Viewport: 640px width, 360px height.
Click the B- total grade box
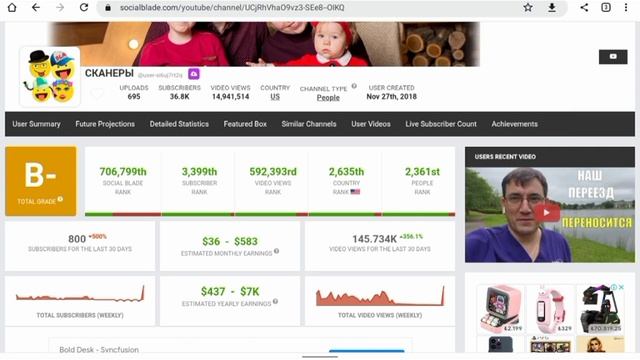[x=41, y=181]
